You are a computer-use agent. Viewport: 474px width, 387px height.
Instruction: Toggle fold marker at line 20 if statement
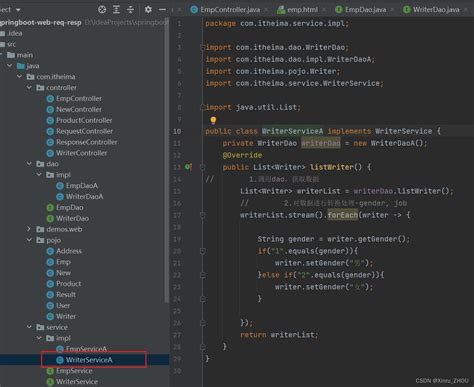[202, 251]
